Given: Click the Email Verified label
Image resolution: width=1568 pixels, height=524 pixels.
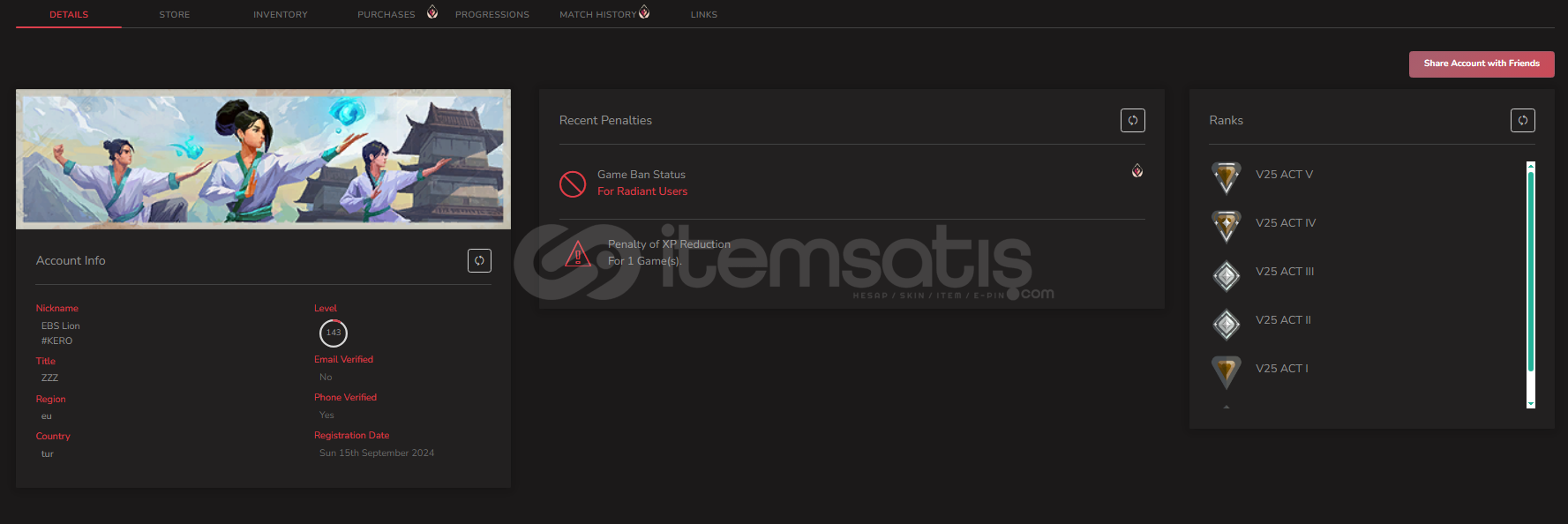Looking at the screenshot, I should coord(343,359).
